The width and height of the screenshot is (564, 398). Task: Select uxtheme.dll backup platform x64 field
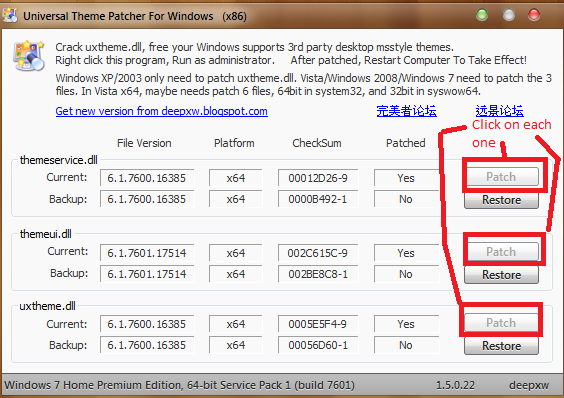(x=236, y=345)
